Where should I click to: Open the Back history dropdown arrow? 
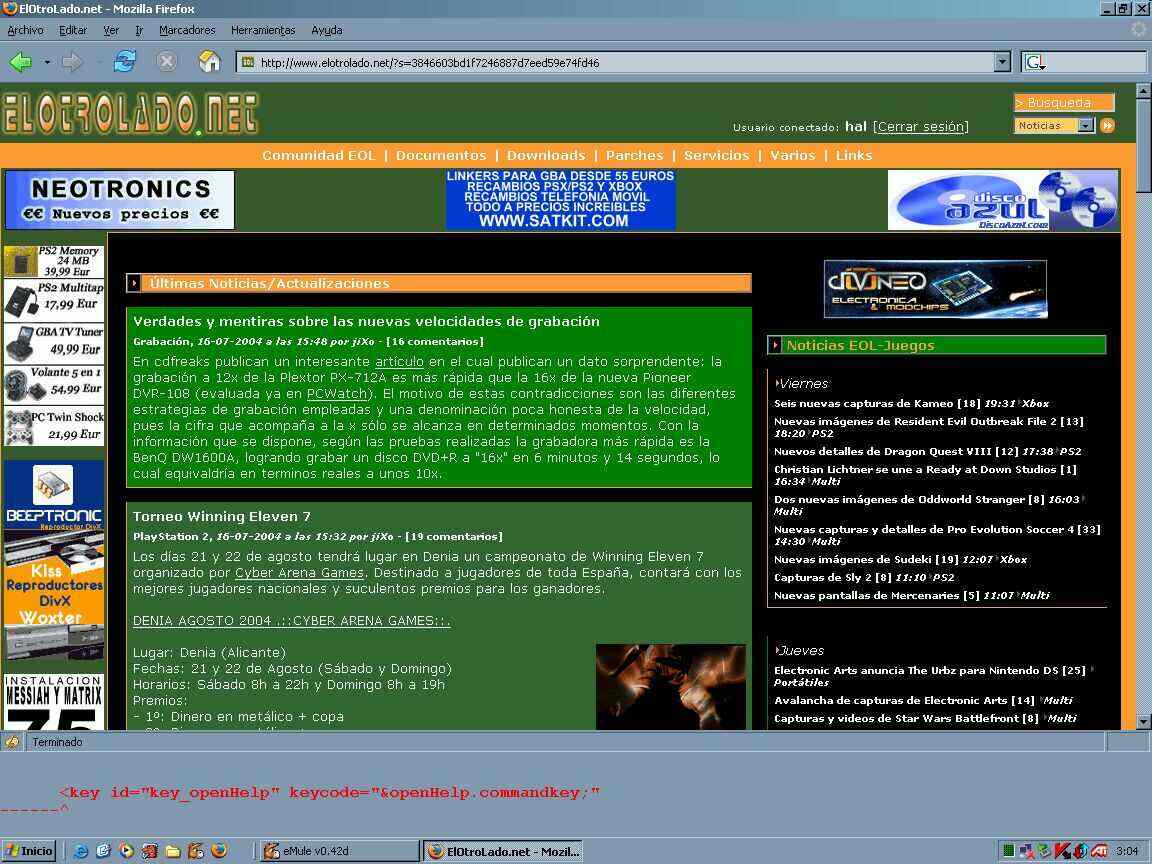click(47, 62)
